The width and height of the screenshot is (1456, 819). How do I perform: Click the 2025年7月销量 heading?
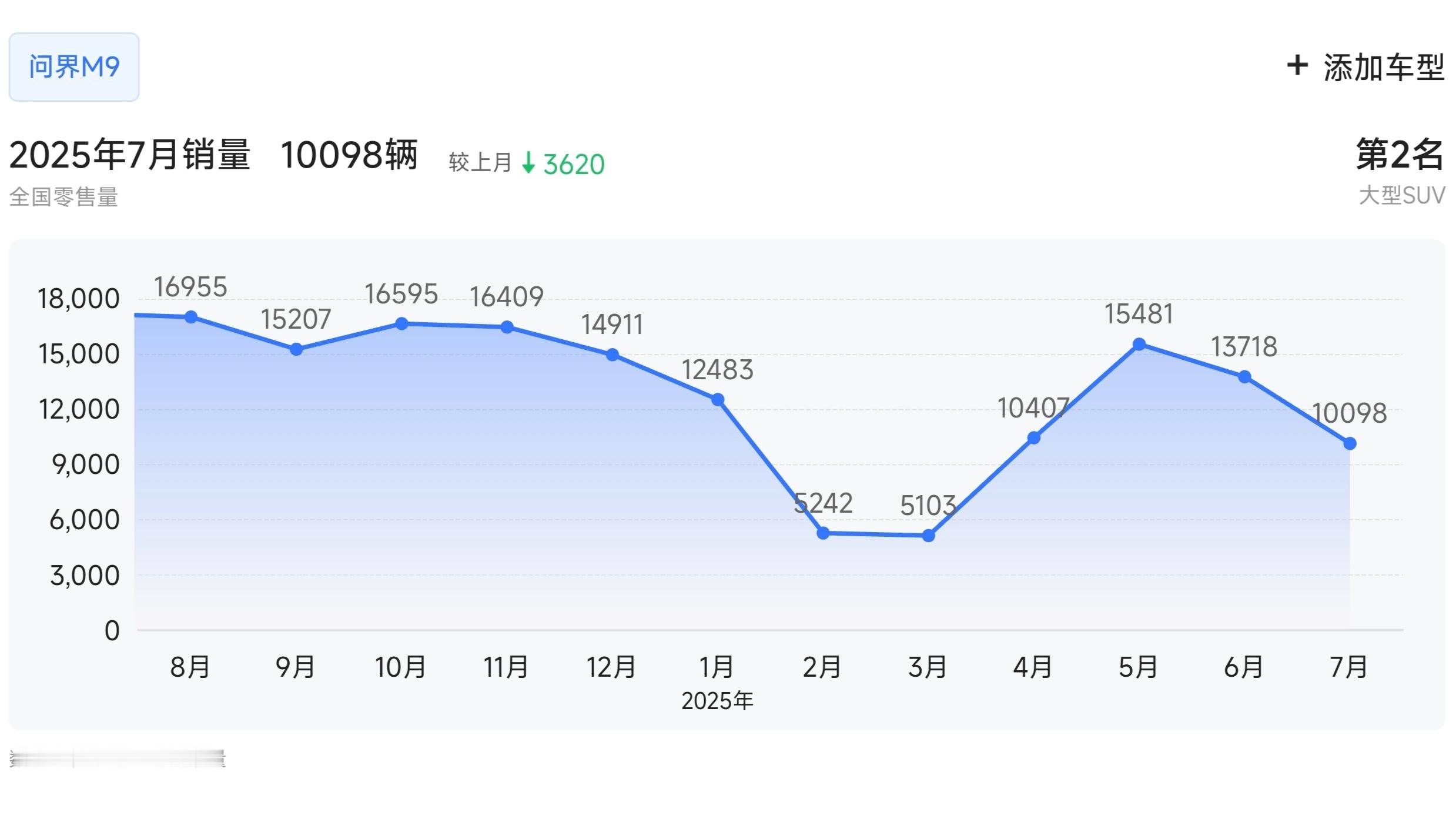tap(130, 155)
